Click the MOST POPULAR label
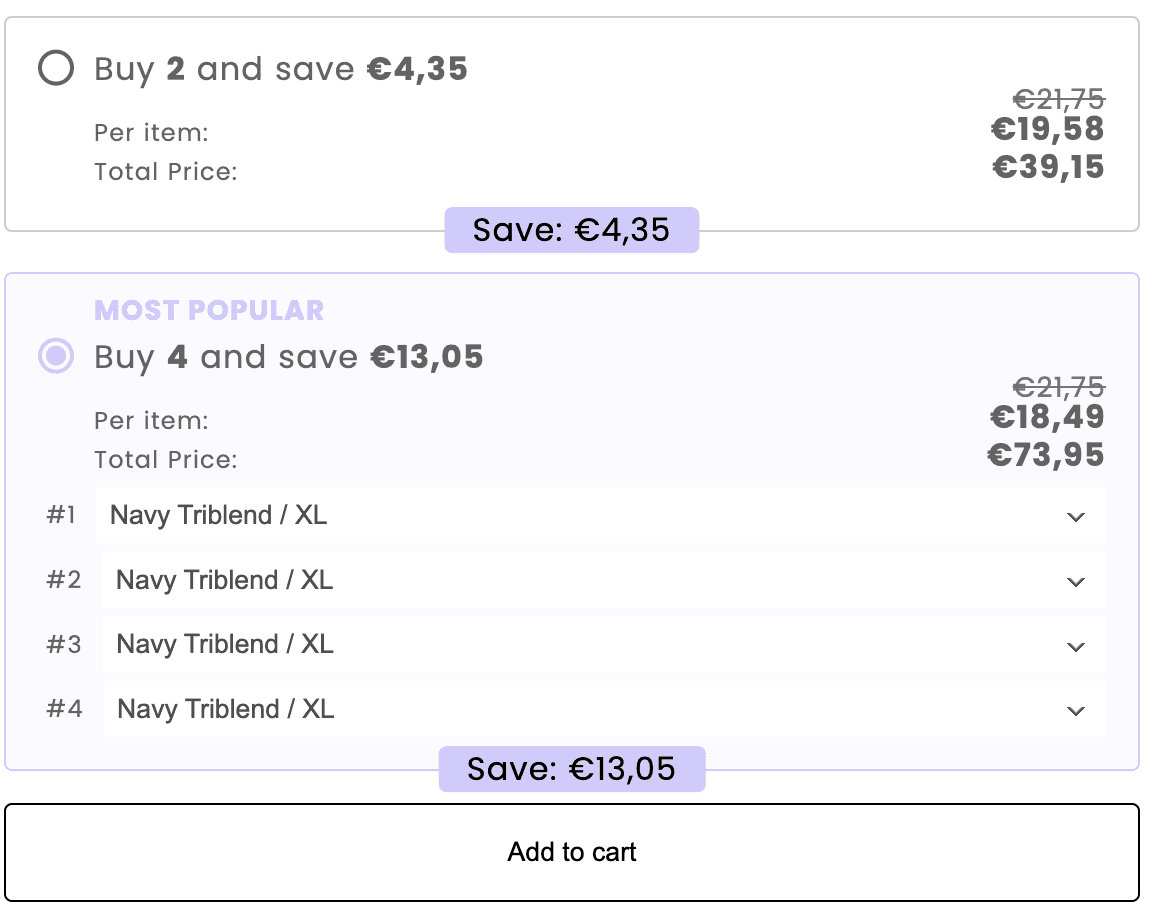This screenshot has width=1160, height=920. (x=209, y=310)
